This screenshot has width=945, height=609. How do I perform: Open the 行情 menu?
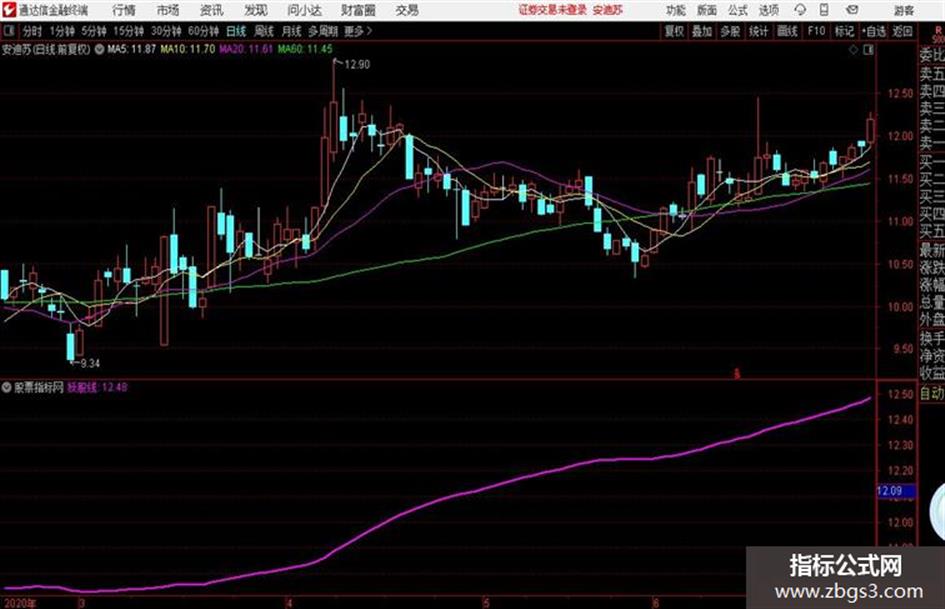(124, 10)
